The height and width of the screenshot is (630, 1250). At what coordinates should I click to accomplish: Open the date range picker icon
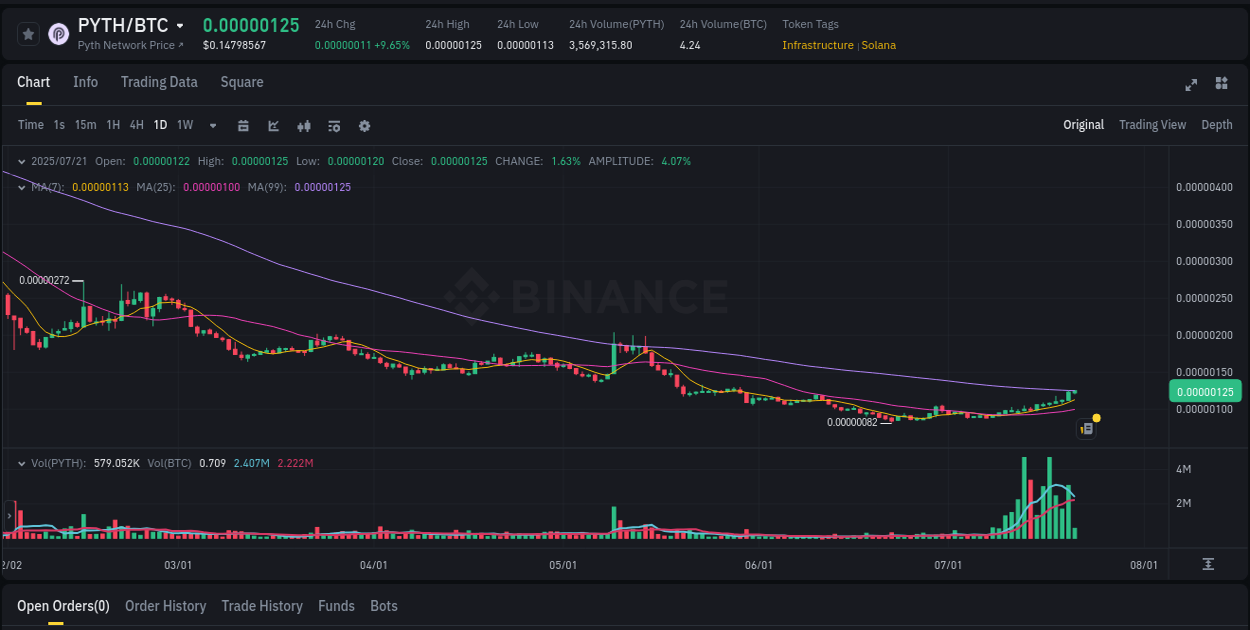(243, 125)
